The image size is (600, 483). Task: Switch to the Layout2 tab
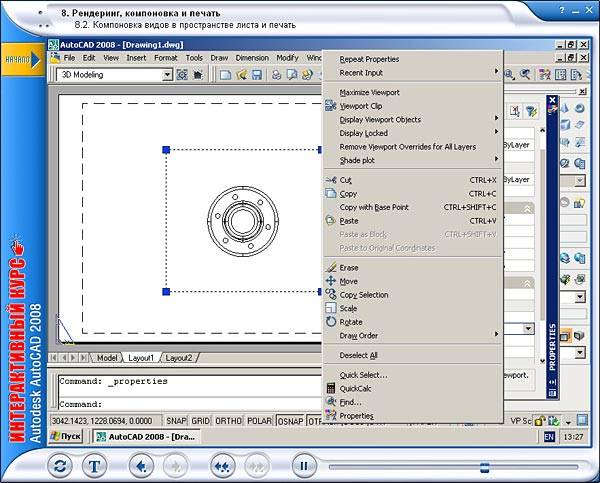point(179,358)
